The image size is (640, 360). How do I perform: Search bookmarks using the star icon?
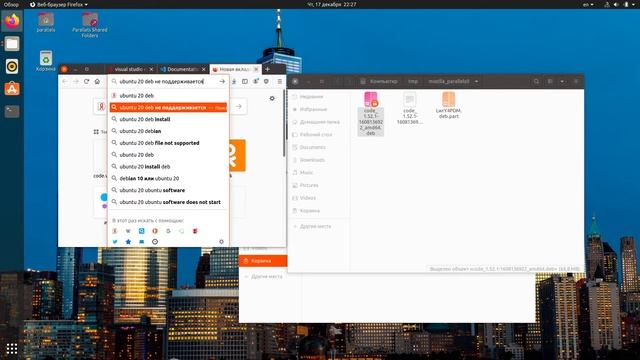128,242
